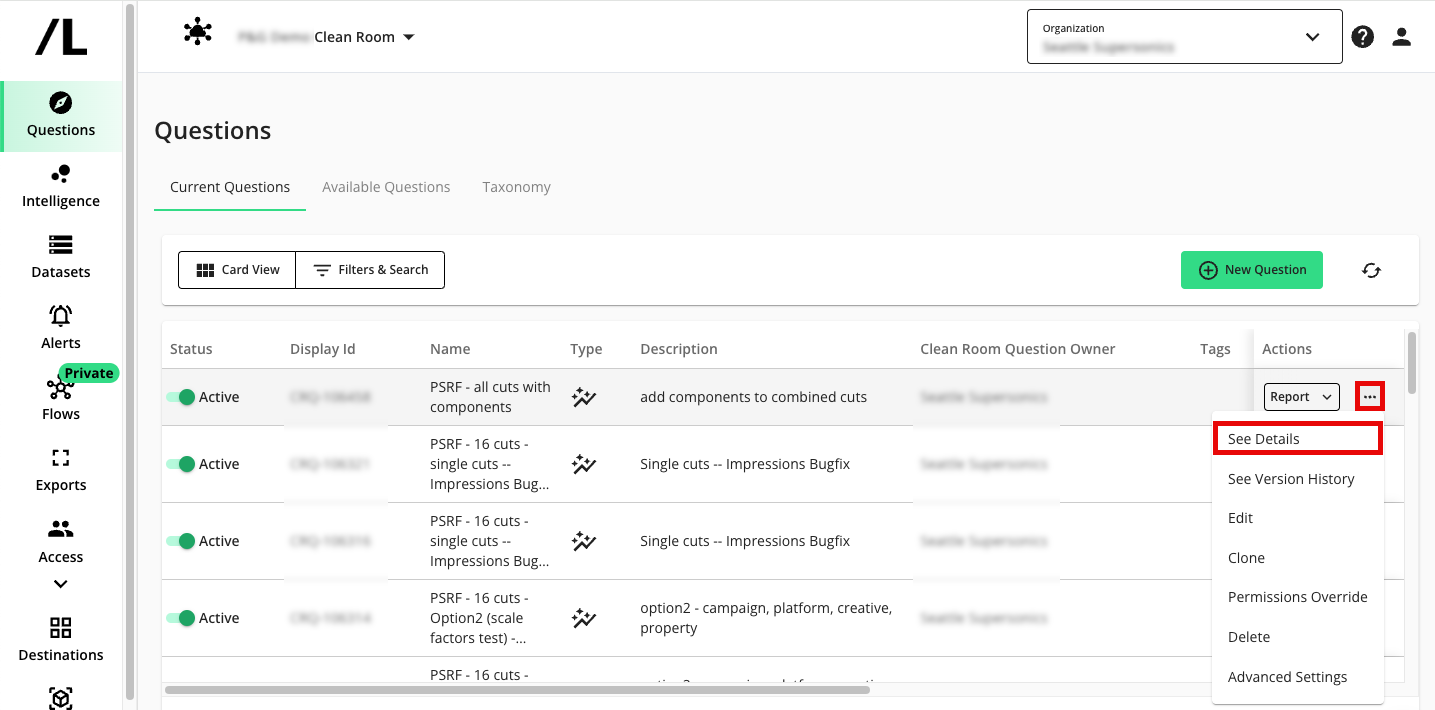Open the help question mark icon
The height and width of the screenshot is (710, 1435).
click(1362, 37)
